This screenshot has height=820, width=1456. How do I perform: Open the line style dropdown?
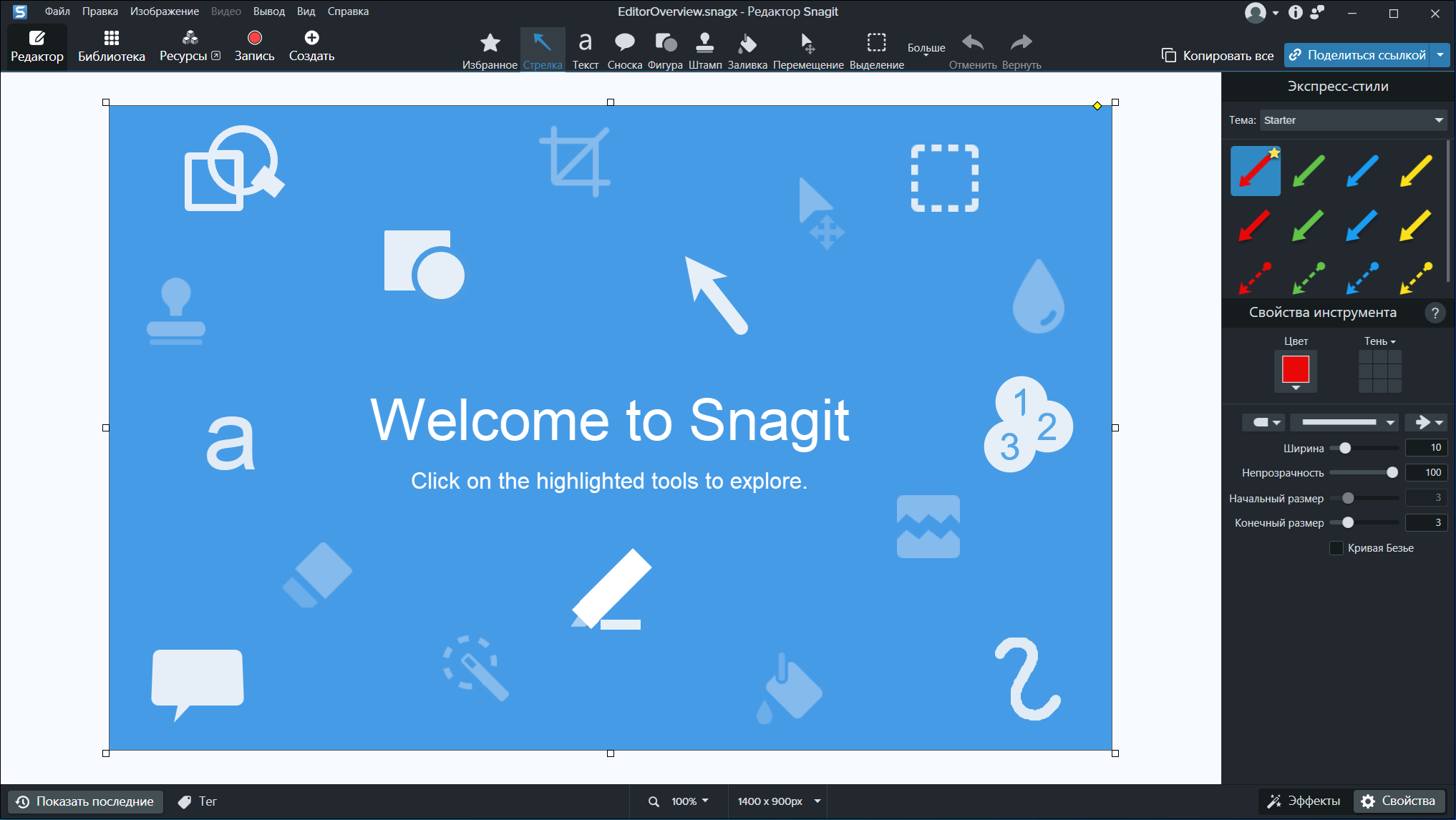(x=1345, y=423)
